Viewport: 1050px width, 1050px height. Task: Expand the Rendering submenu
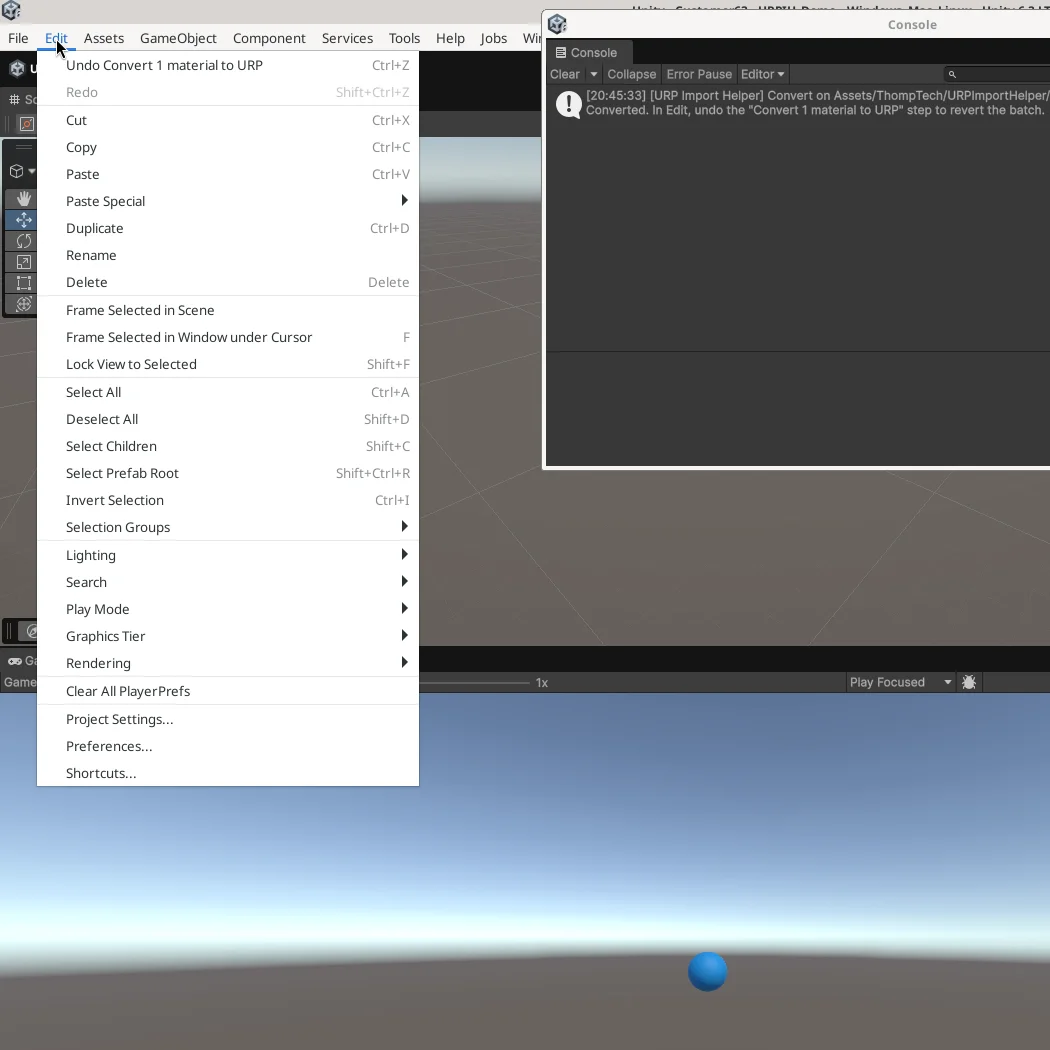[228, 663]
